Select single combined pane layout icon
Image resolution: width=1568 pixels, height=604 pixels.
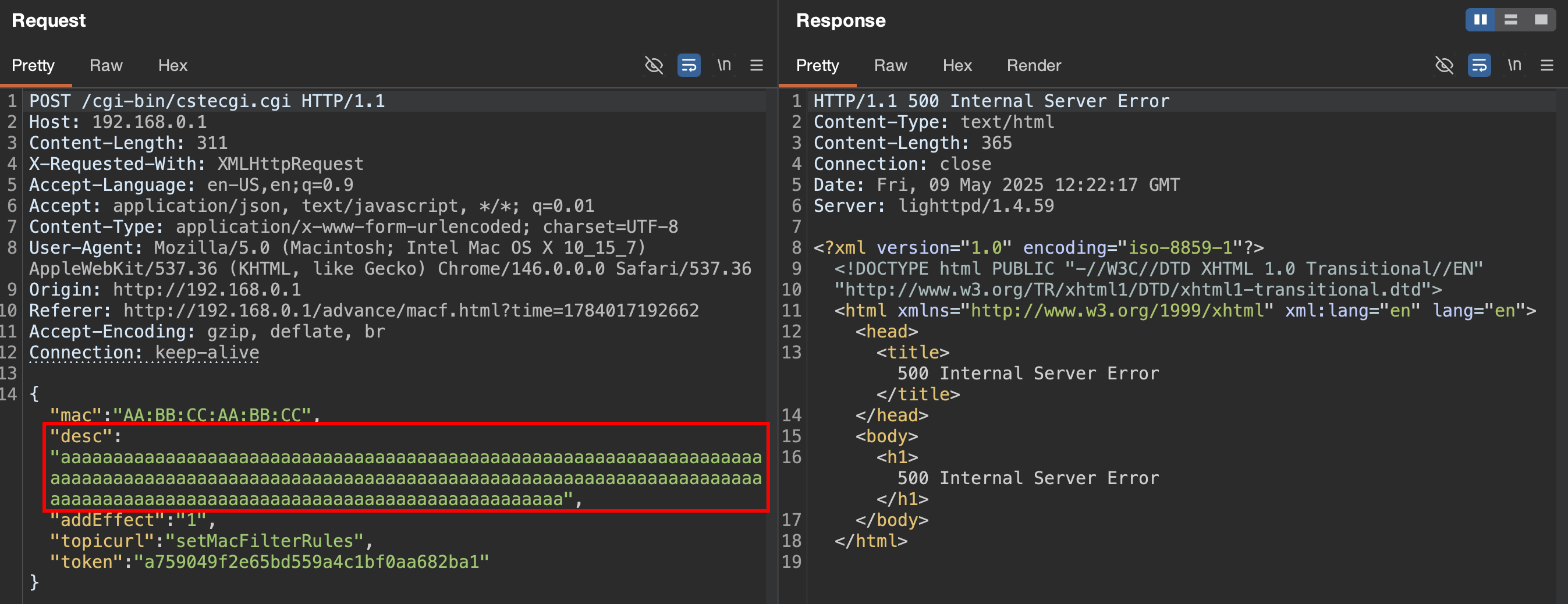point(1541,19)
